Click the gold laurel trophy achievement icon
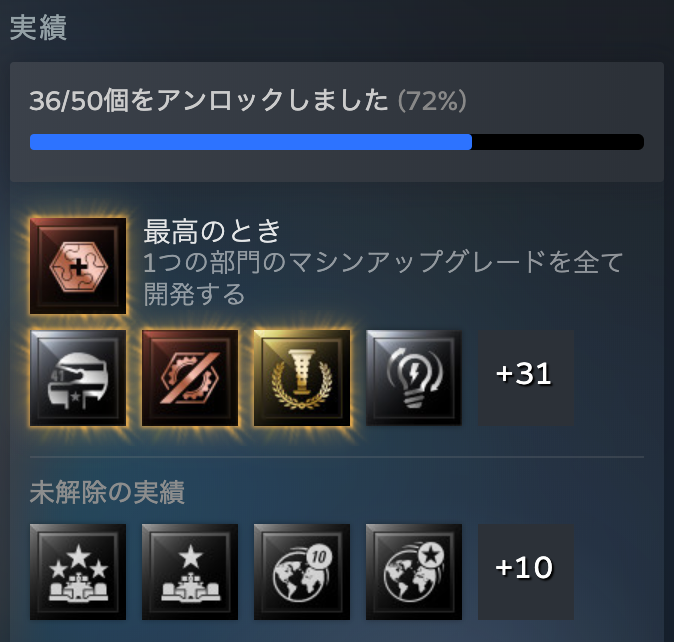 coord(302,378)
